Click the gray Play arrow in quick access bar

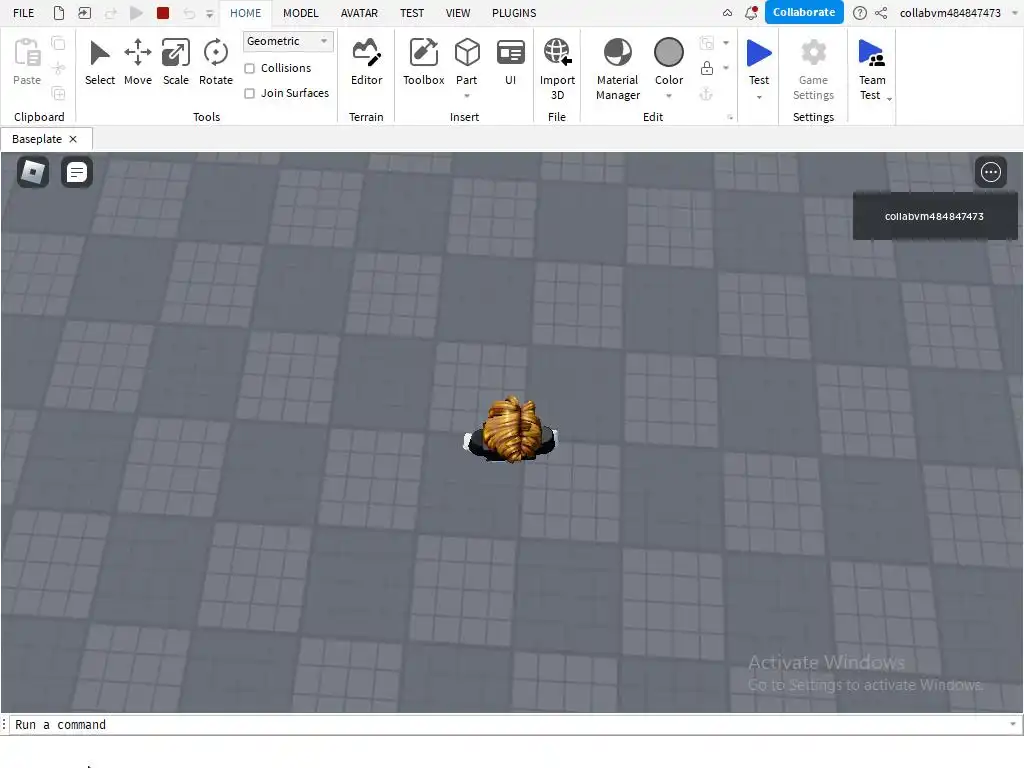(136, 13)
